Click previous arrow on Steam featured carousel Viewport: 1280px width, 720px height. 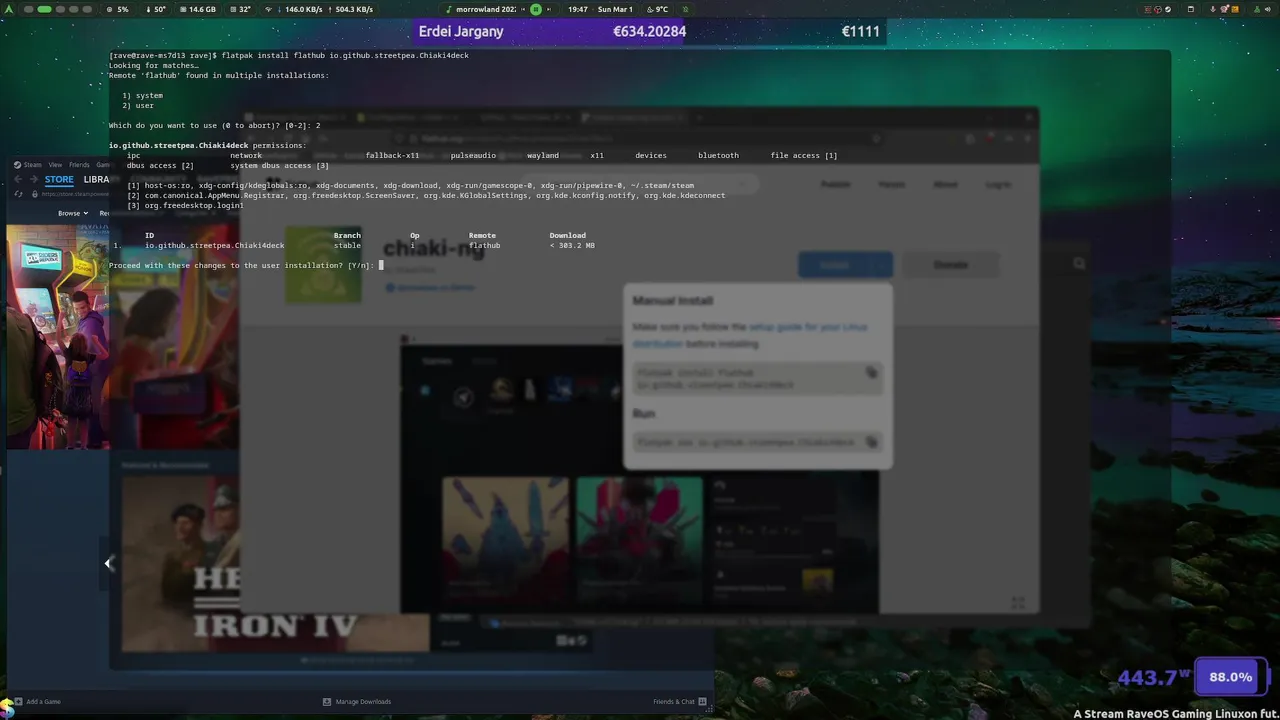point(109,564)
